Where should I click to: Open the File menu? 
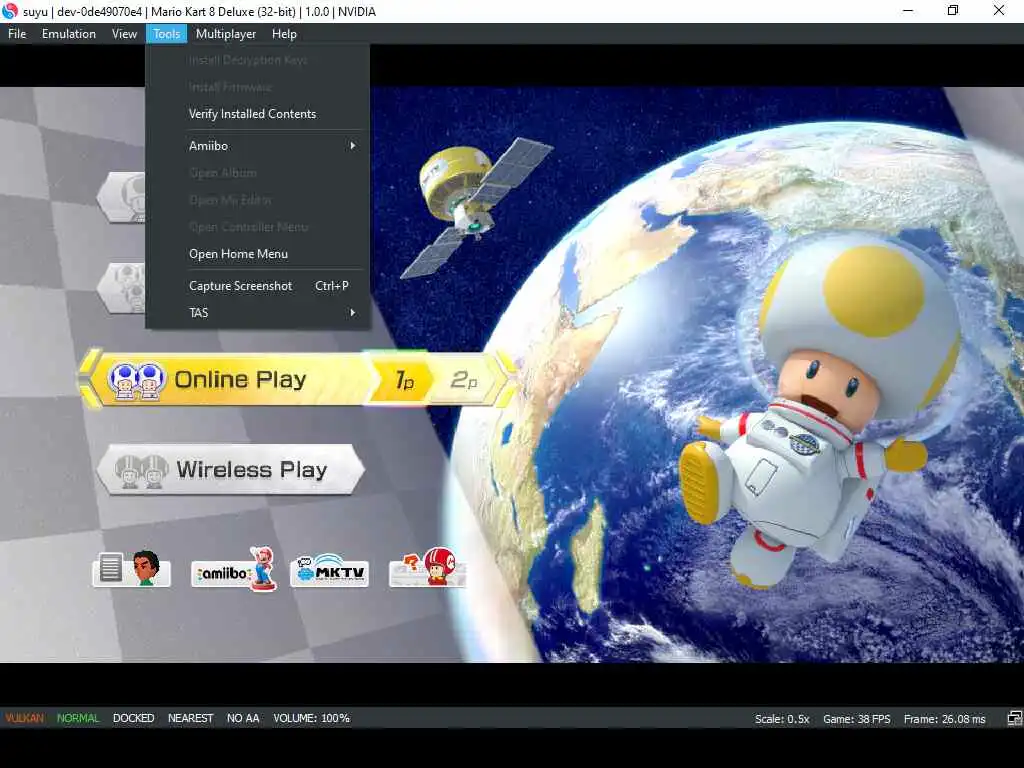coord(17,34)
